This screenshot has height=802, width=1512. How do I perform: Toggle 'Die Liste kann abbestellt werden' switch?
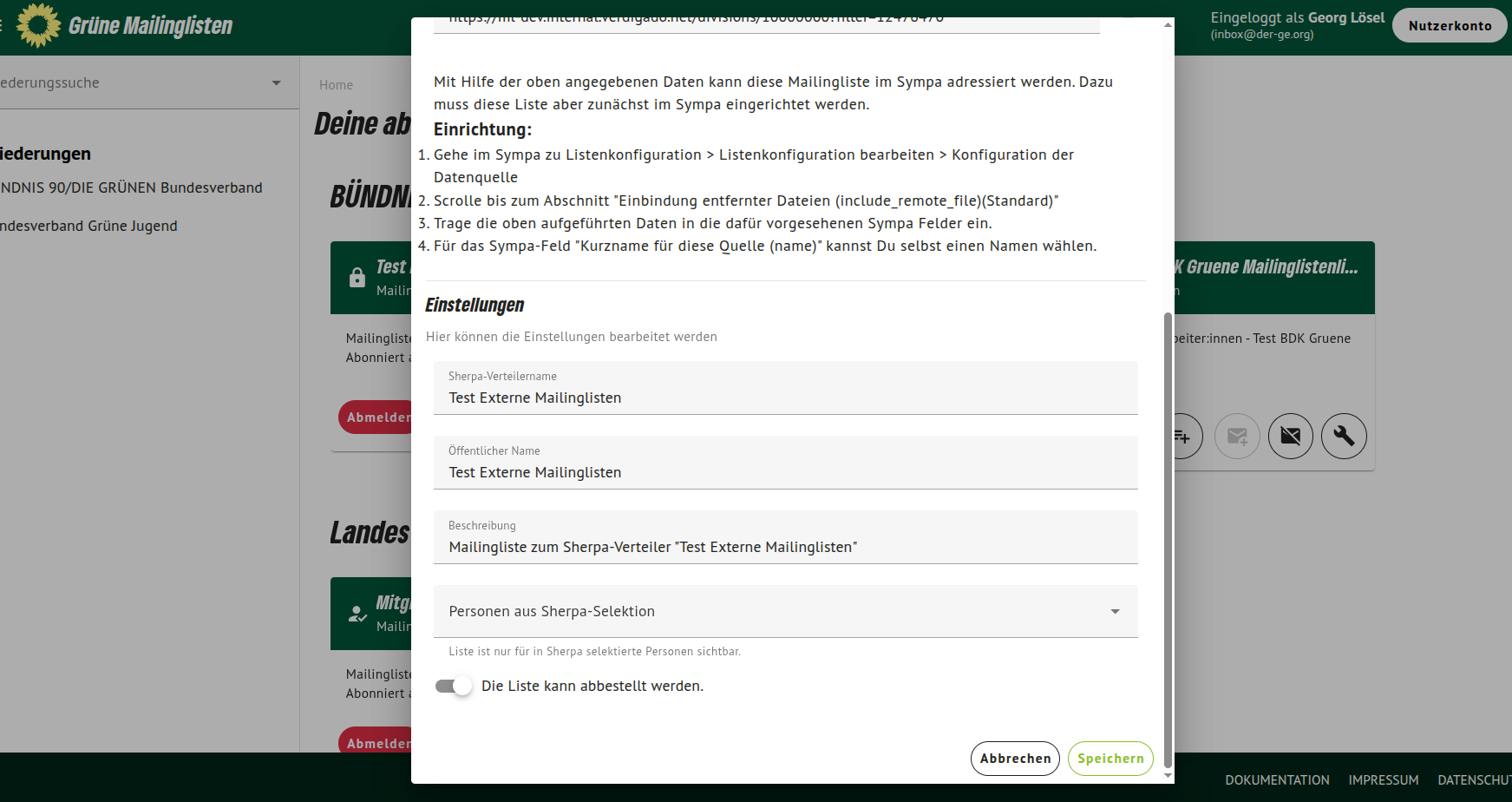454,686
